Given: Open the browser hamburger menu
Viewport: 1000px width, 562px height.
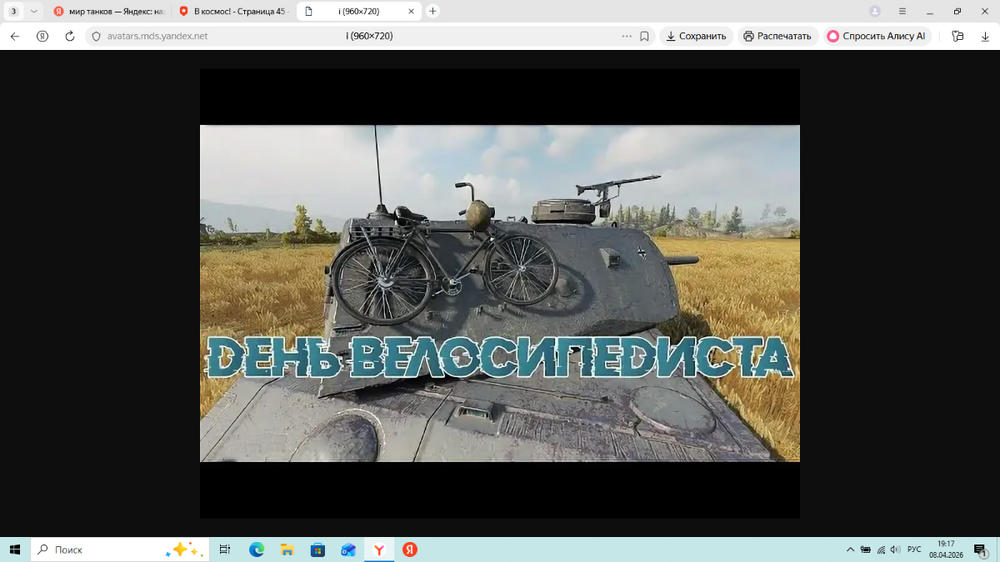Looking at the screenshot, I should tap(902, 11).
